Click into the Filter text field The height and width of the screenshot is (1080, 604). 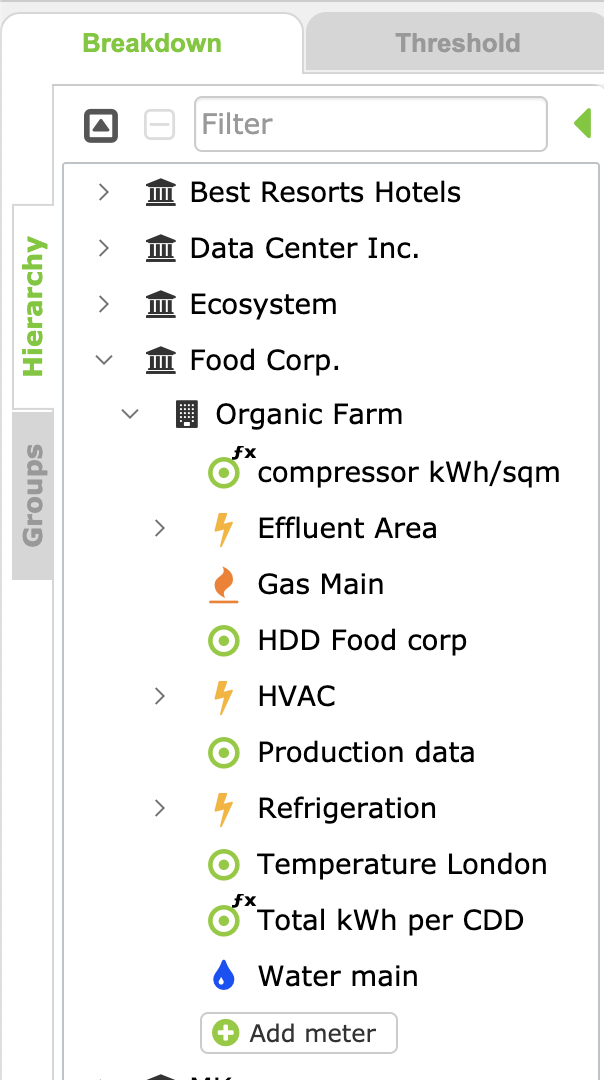(x=370, y=124)
